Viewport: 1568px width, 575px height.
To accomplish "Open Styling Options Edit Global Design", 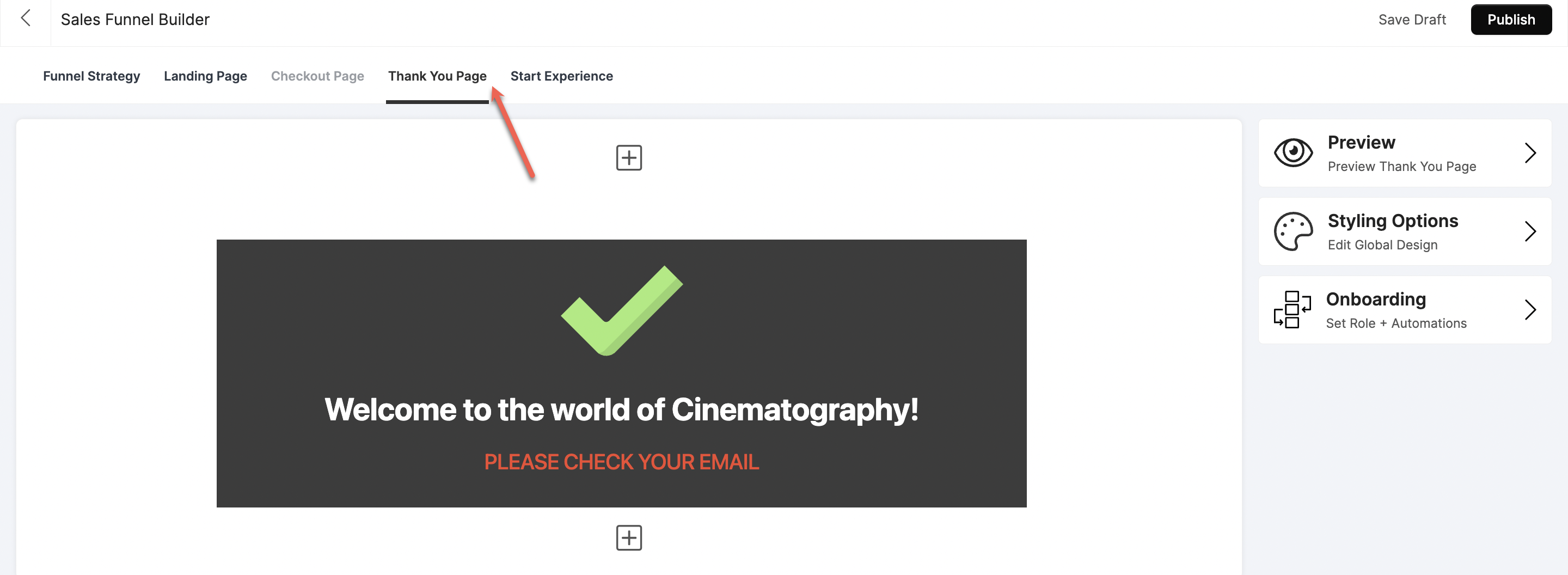I will [x=1404, y=231].
